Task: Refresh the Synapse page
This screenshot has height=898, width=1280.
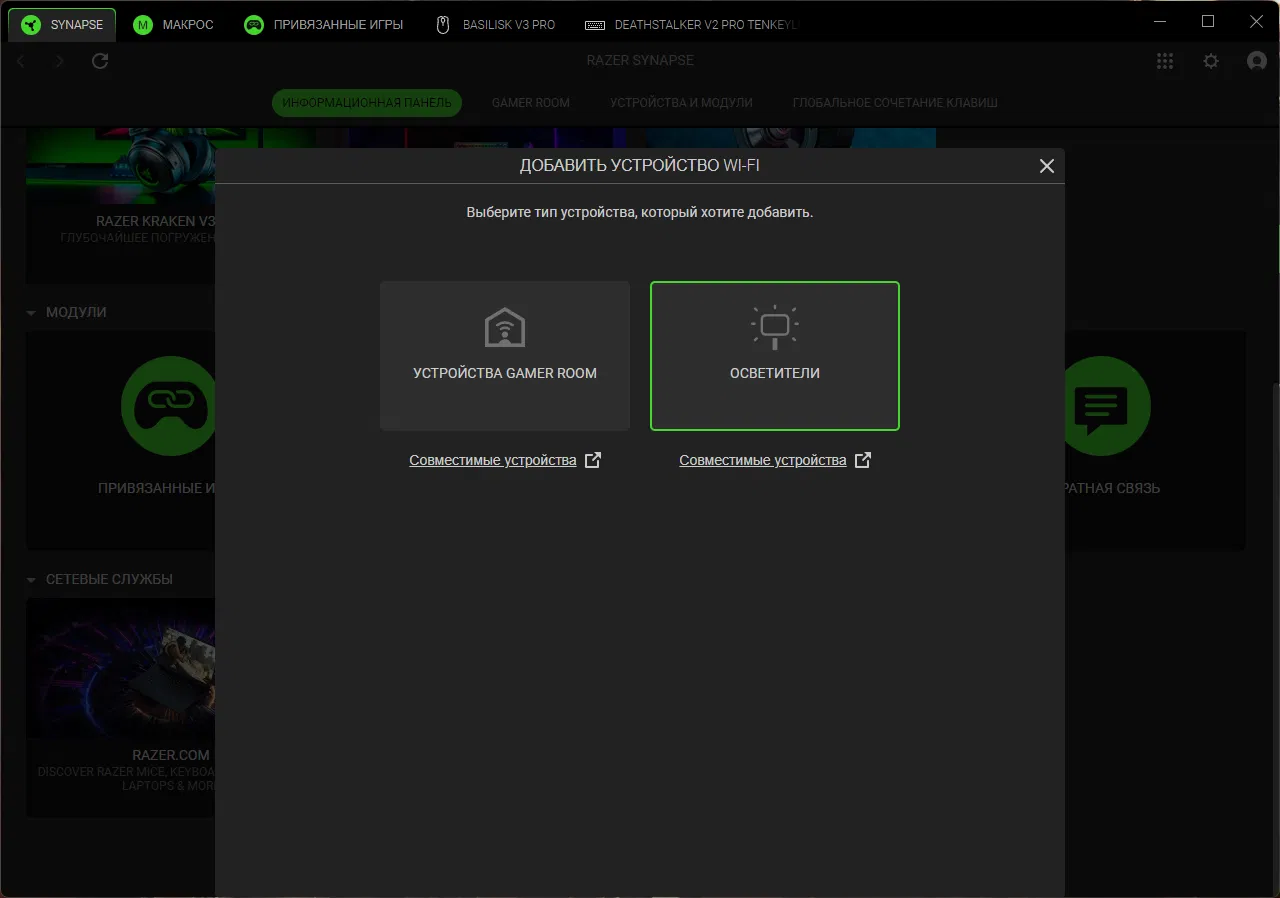Action: coord(100,61)
